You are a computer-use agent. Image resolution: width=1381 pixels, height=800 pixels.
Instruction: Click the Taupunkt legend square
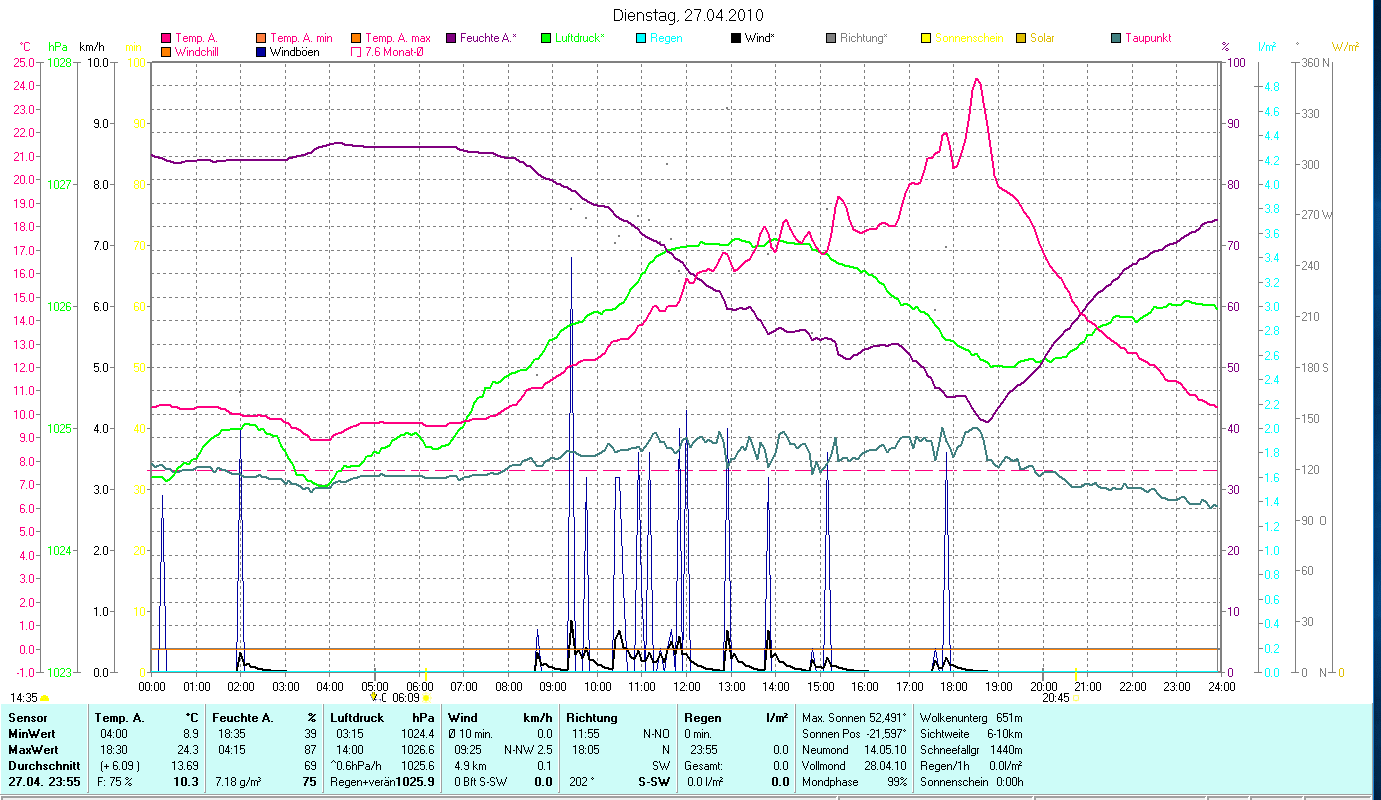[1116, 38]
